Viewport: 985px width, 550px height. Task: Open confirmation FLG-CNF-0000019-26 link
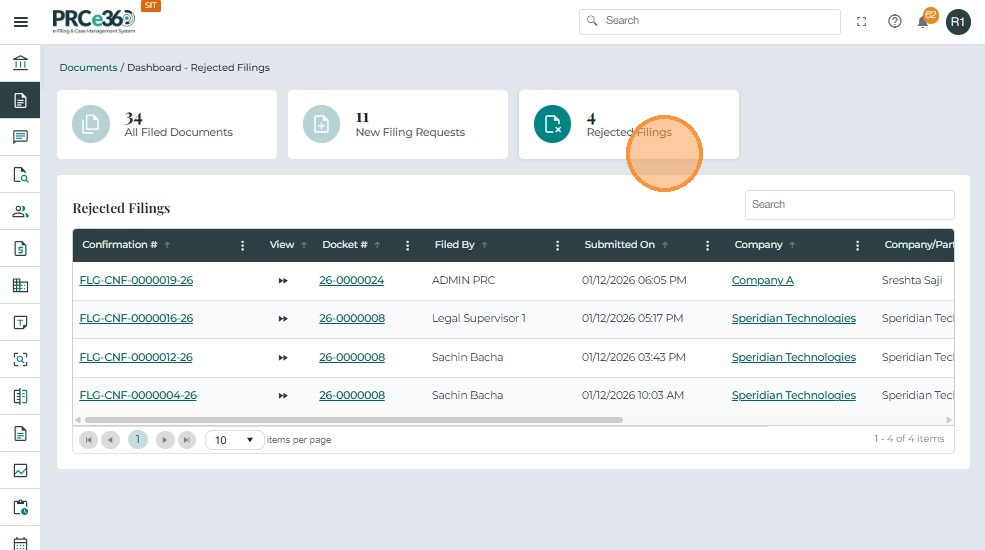[x=136, y=281]
